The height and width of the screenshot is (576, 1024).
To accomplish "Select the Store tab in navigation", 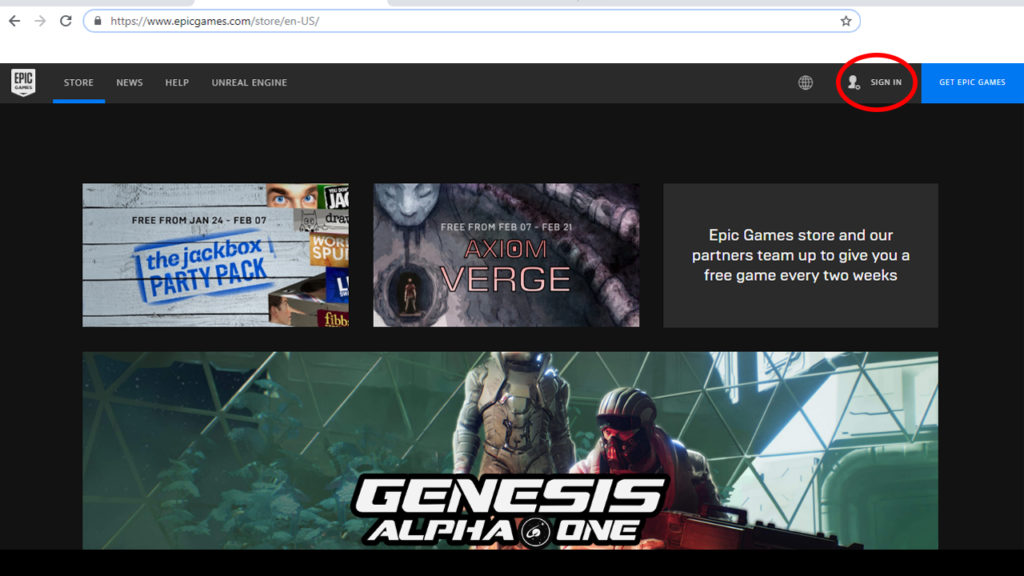I will 79,83.
